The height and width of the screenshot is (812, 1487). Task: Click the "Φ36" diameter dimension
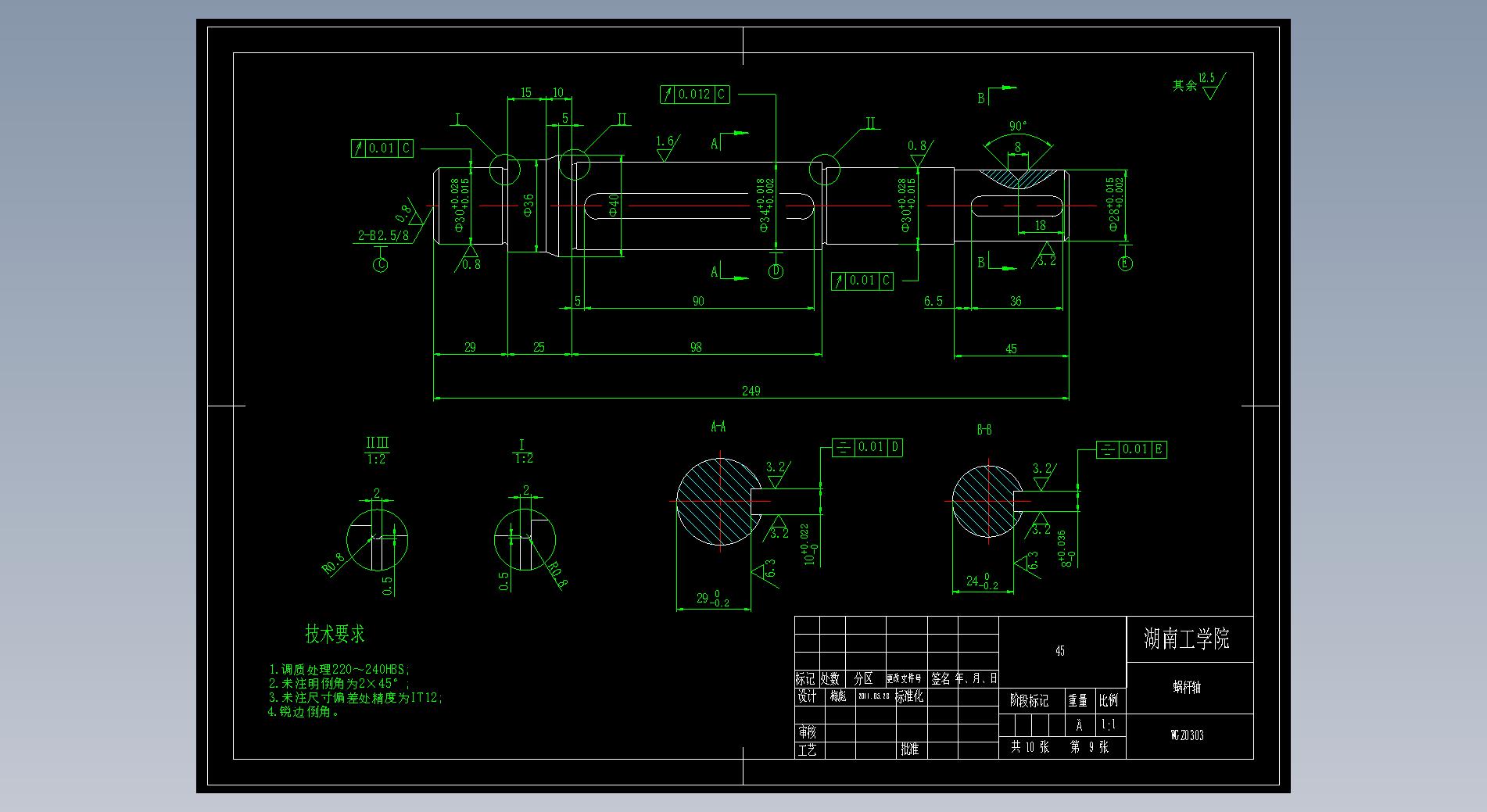[529, 205]
